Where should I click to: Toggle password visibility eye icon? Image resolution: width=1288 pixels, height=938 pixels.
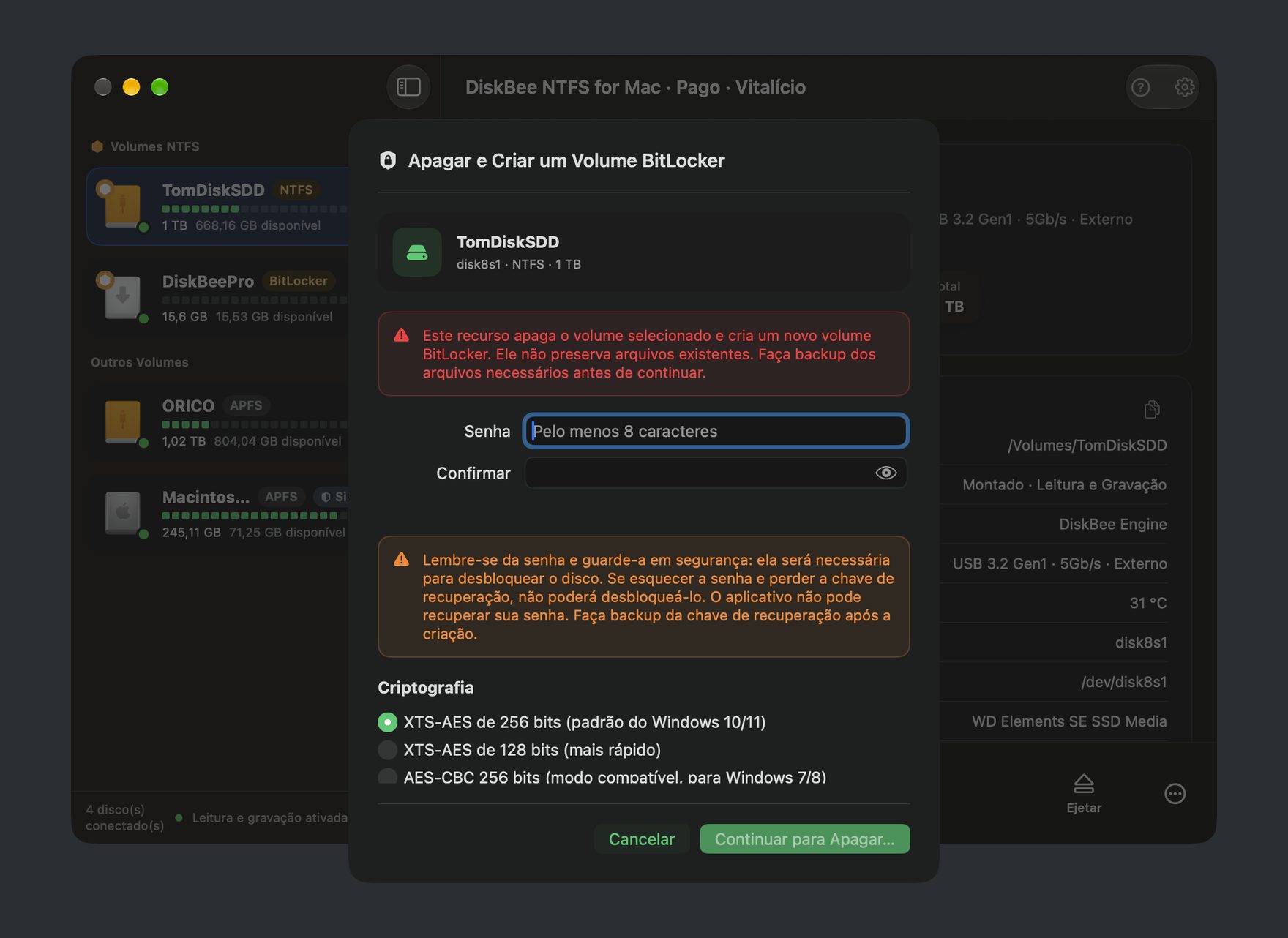pos(885,473)
